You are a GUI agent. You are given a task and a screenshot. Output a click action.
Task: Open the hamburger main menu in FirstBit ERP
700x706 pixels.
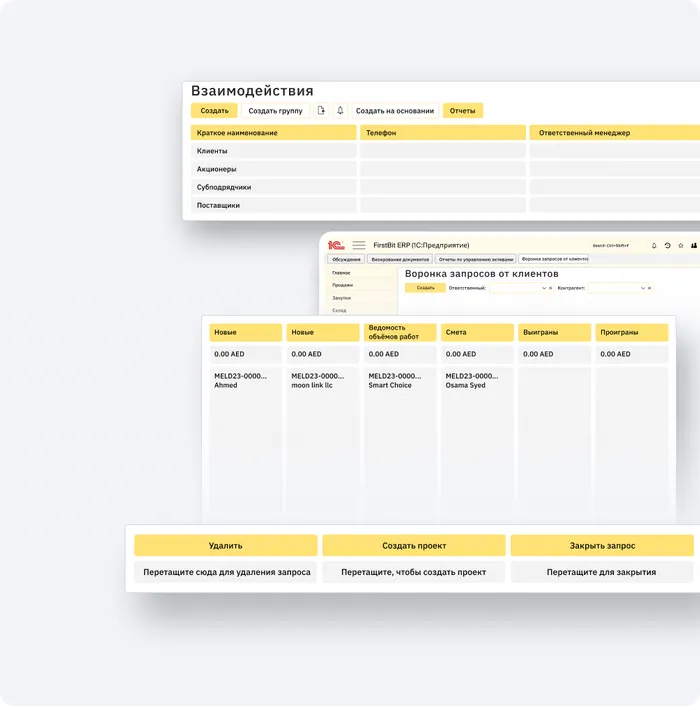(x=359, y=245)
